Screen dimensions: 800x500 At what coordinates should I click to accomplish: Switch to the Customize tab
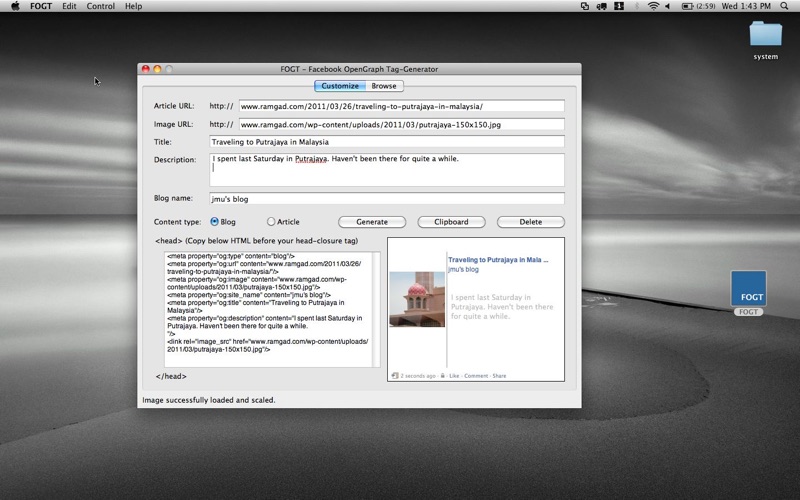[340, 86]
